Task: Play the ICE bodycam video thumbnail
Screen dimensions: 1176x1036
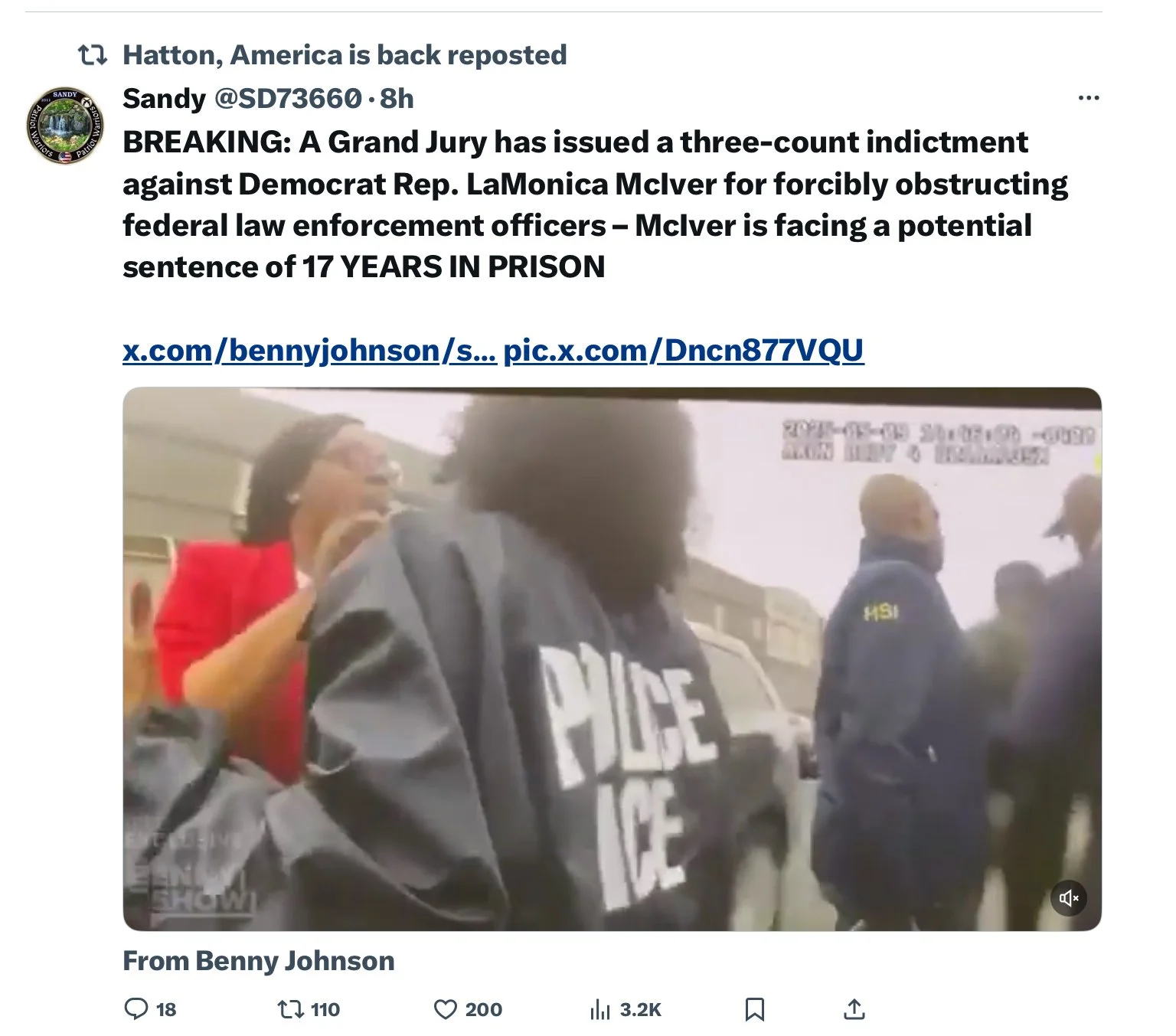Action: tap(612, 659)
